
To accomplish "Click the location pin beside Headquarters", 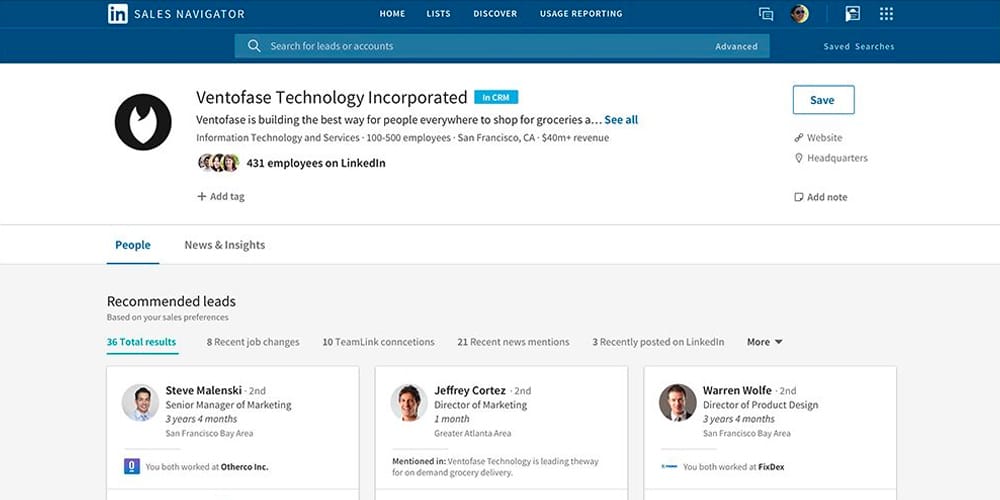I will tap(798, 158).
